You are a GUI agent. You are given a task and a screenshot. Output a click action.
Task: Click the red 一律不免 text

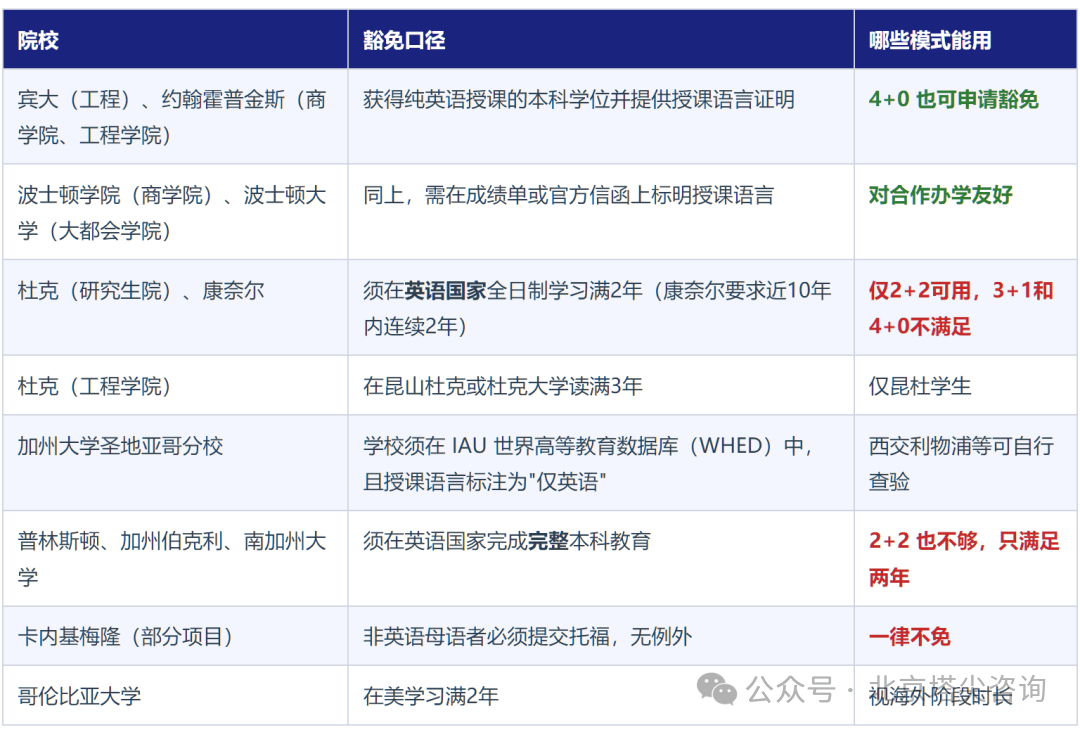(909, 636)
